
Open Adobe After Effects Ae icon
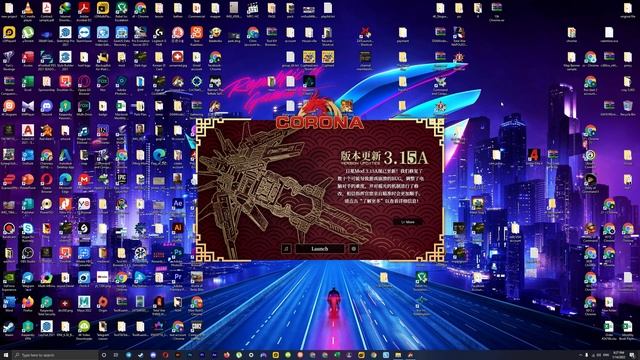(x=178, y=204)
